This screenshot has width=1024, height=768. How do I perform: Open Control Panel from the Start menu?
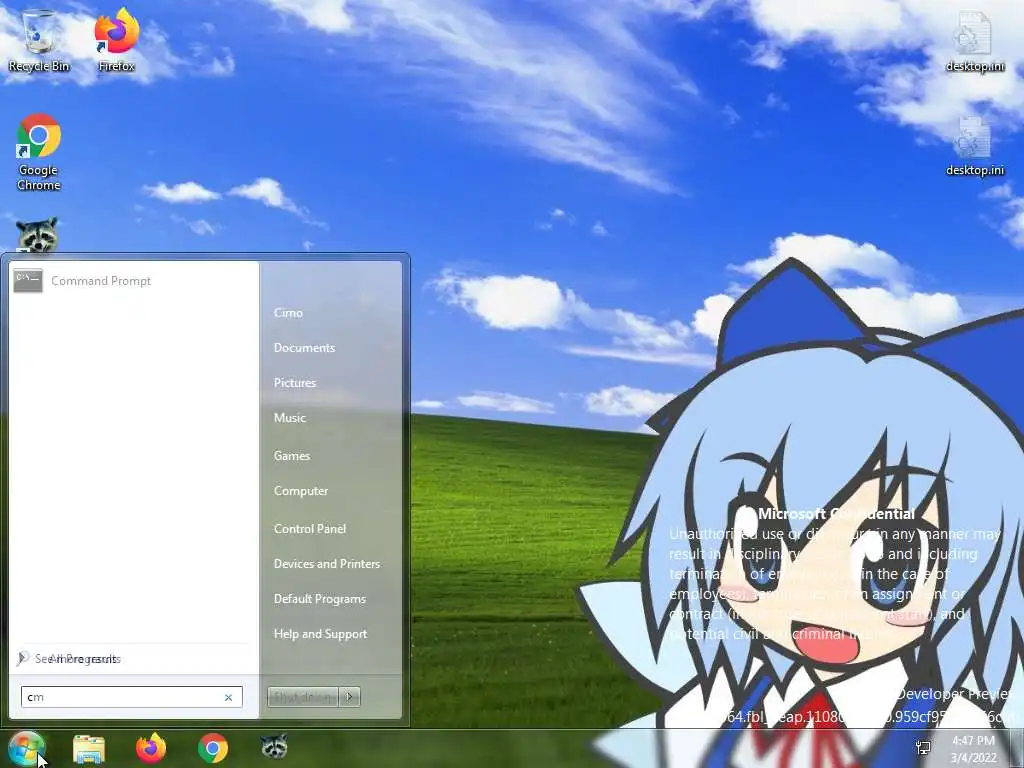click(x=310, y=529)
